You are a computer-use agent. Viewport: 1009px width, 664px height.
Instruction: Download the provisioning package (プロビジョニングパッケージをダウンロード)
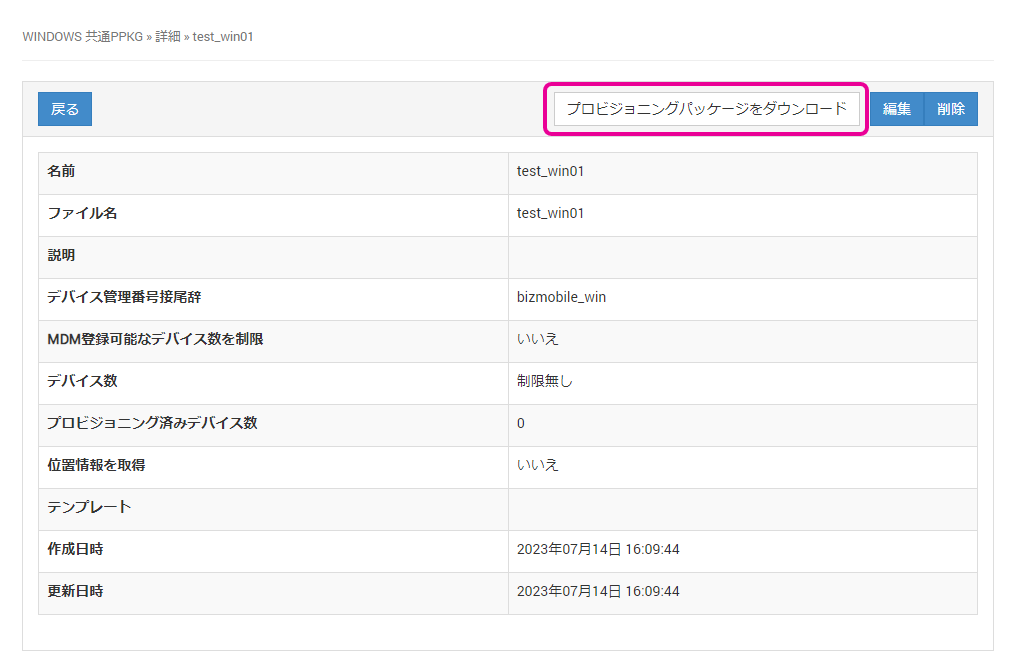point(706,109)
